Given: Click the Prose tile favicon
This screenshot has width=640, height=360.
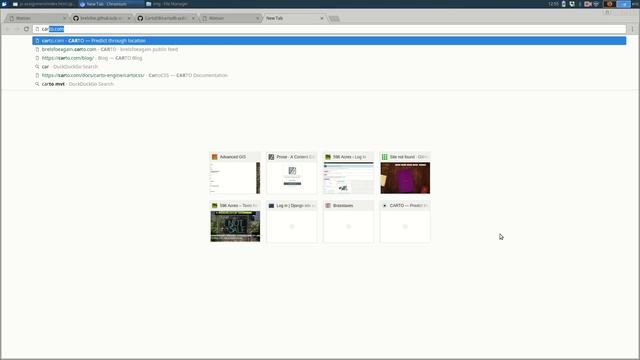Looking at the screenshot, I should point(271,157).
